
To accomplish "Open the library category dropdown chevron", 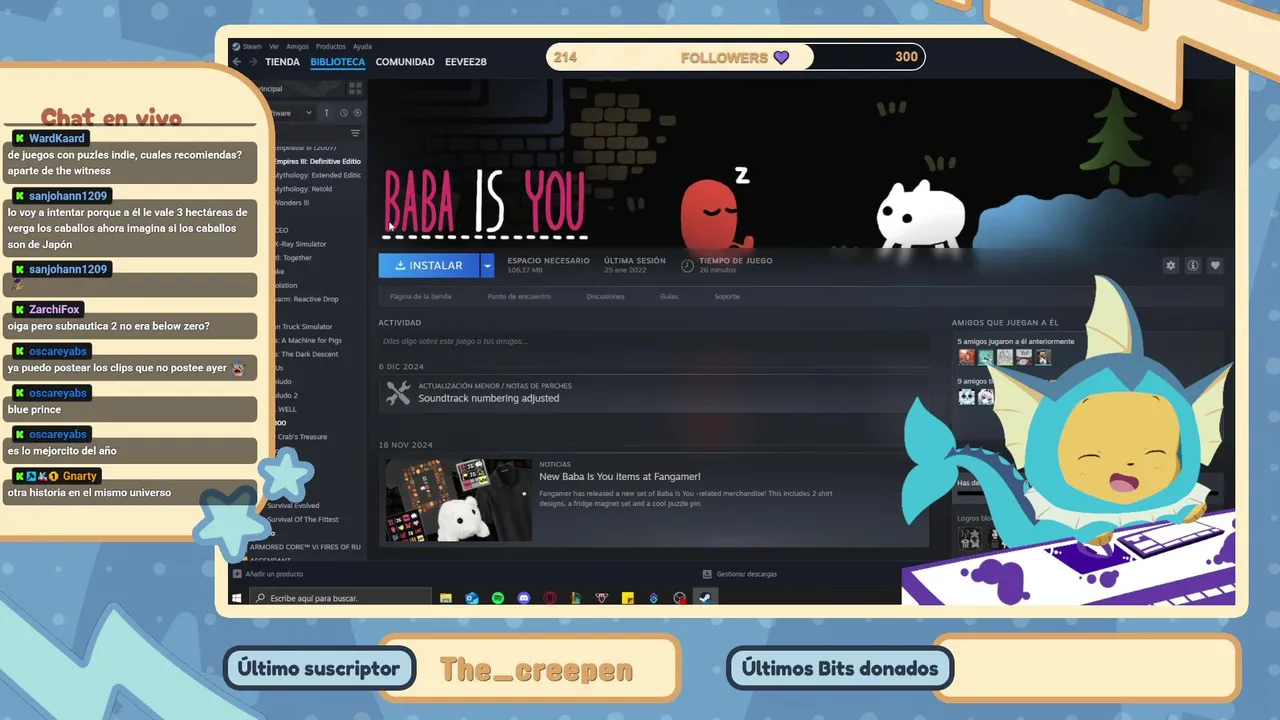I will (x=308, y=113).
